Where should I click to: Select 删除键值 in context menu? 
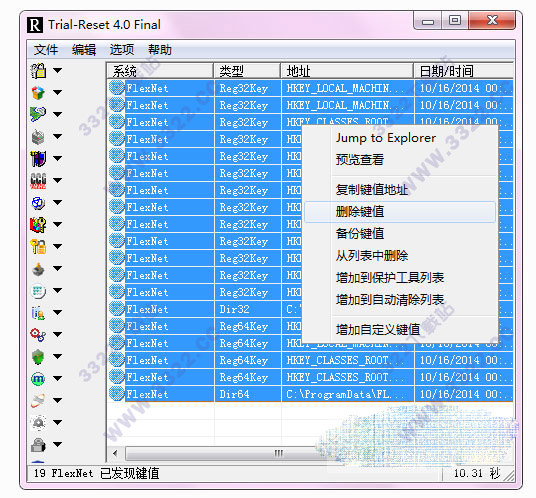[x=400, y=212]
